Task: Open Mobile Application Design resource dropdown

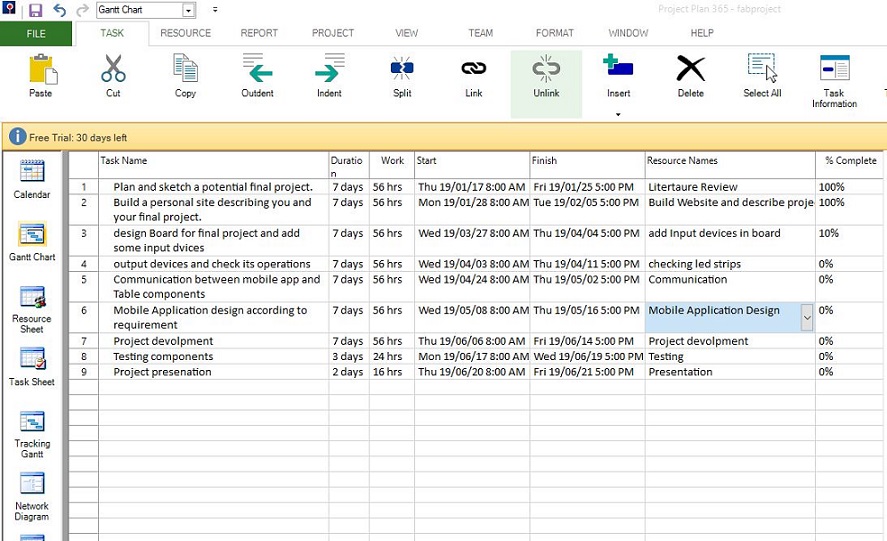Action: pyautogui.click(x=807, y=317)
